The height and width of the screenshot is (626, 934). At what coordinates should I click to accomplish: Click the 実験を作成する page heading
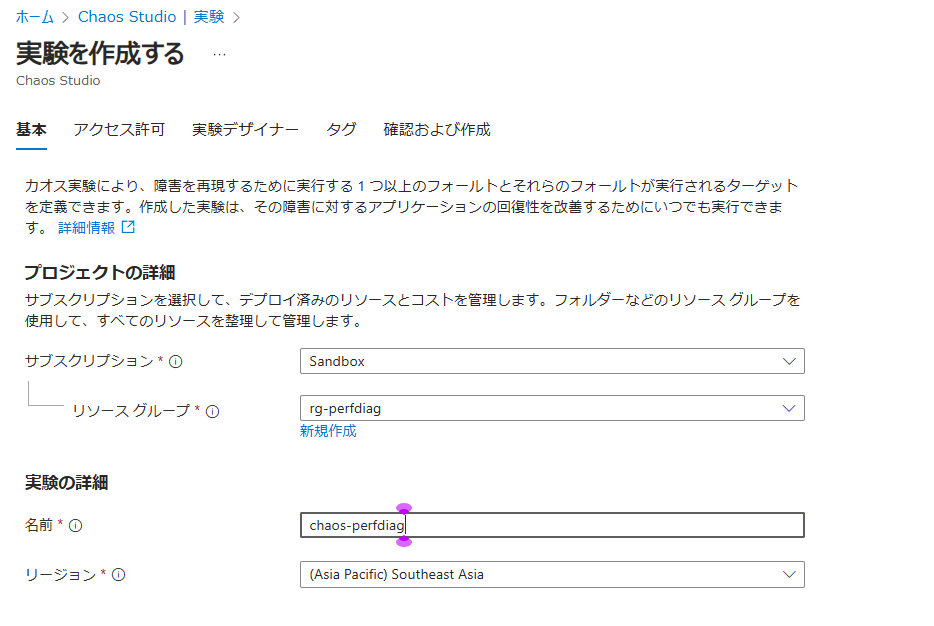point(100,53)
